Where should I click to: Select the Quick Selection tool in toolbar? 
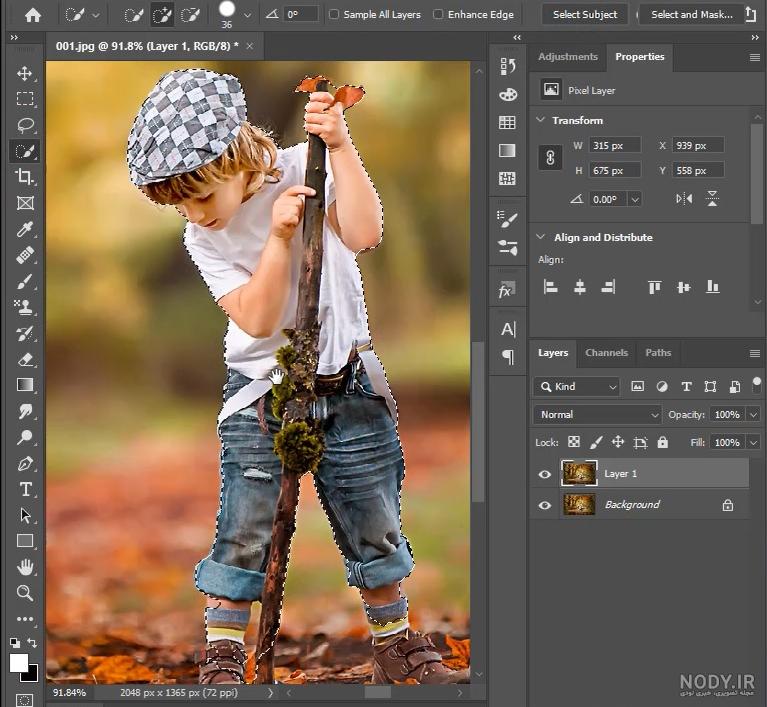coord(24,151)
